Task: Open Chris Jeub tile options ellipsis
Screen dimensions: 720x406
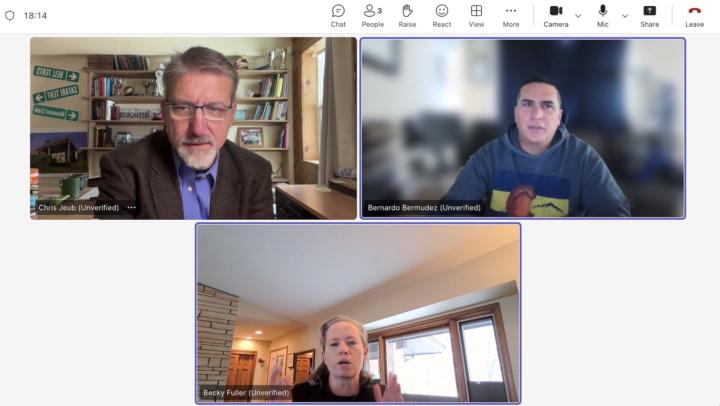Action: 131,208
